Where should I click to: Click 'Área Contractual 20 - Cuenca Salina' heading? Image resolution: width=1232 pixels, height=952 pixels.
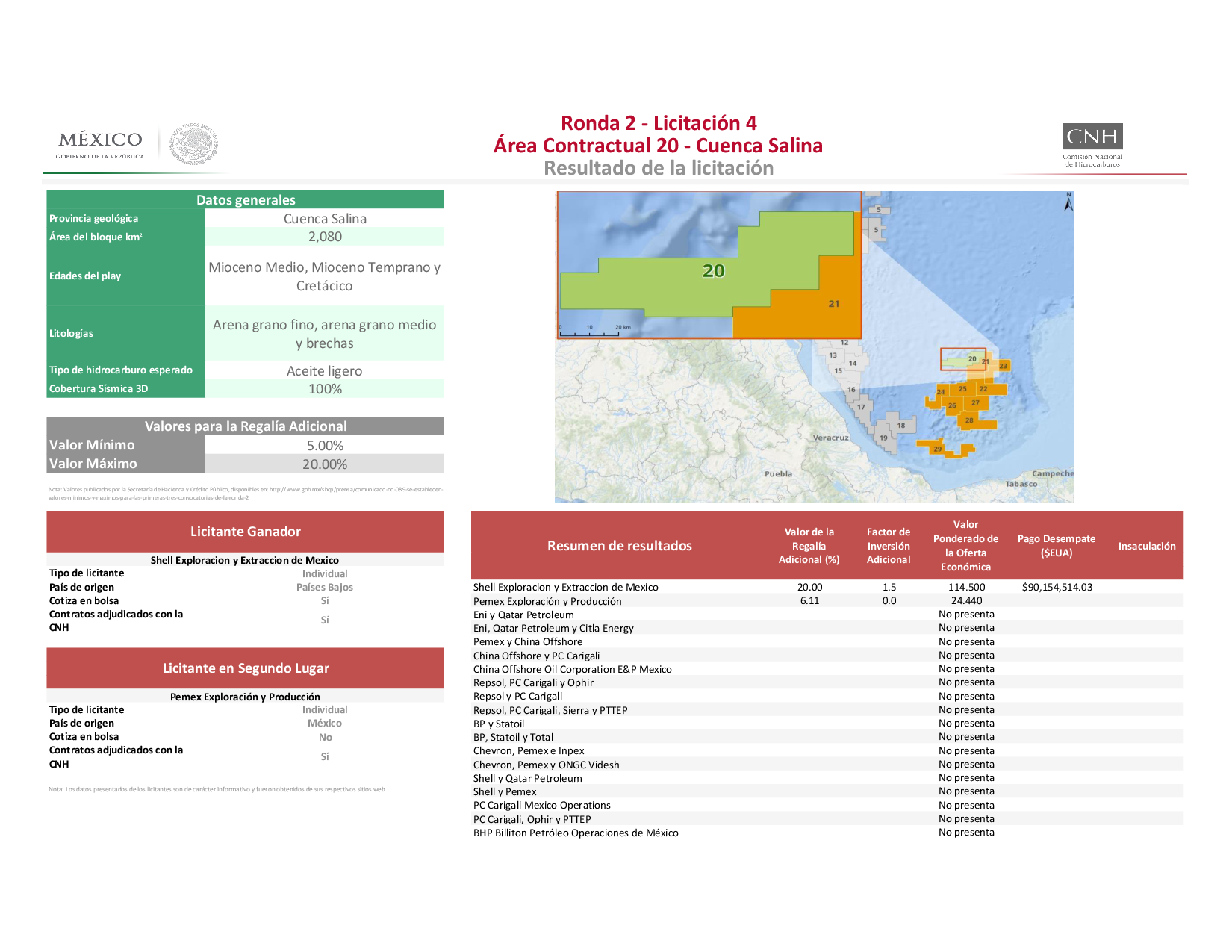click(x=658, y=146)
